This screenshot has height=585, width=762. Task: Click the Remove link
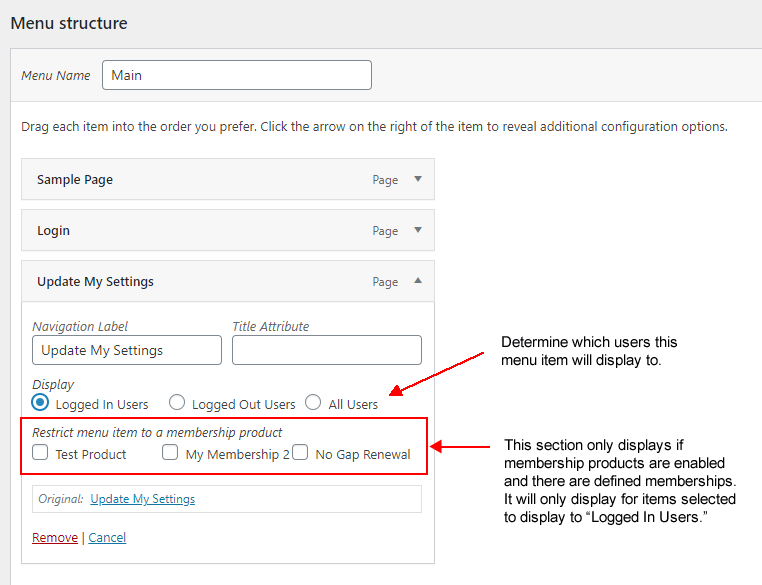(54, 538)
